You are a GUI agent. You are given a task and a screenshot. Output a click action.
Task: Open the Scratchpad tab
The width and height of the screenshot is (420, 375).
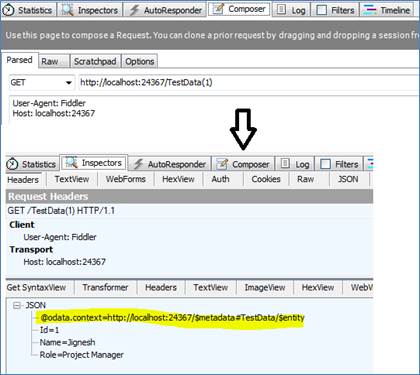95,62
